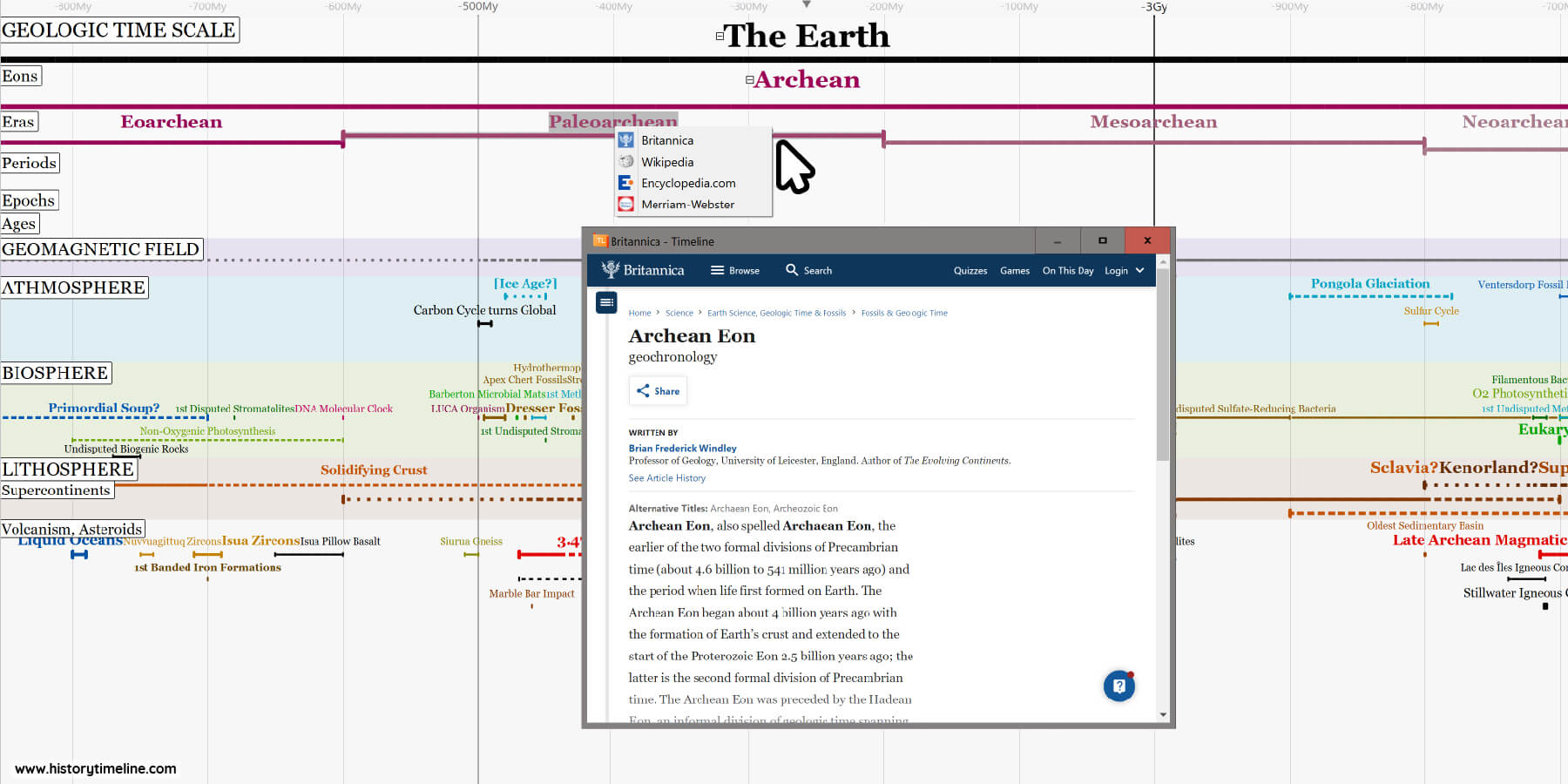
Task: Open Brian Frederick Windley author link
Action: coord(683,449)
